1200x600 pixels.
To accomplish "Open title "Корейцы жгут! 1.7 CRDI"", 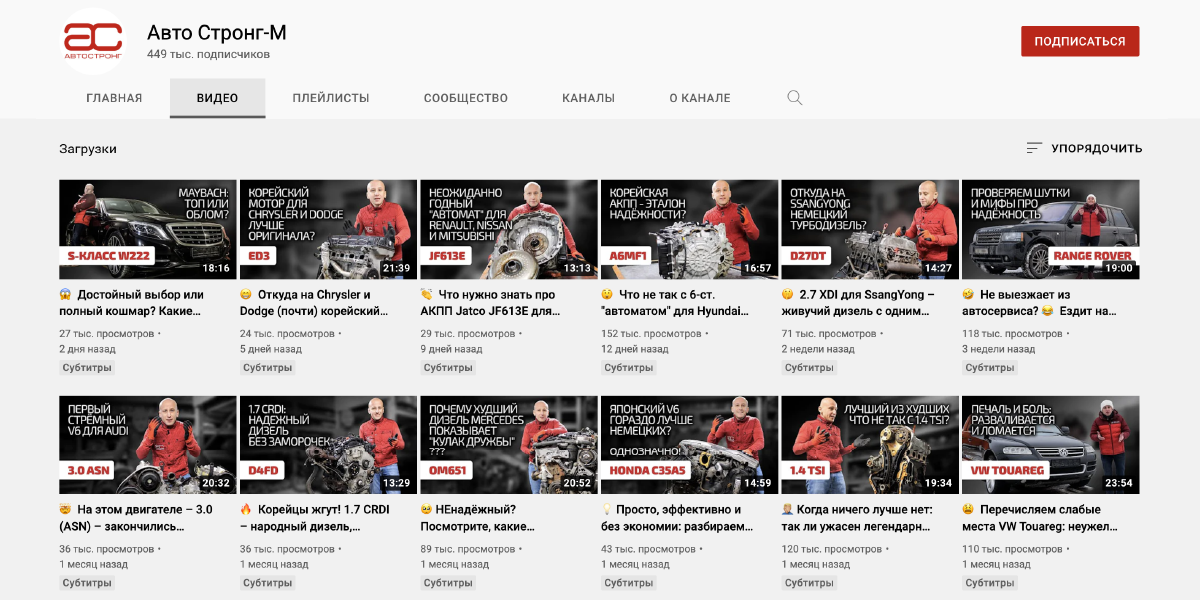I will point(314,518).
